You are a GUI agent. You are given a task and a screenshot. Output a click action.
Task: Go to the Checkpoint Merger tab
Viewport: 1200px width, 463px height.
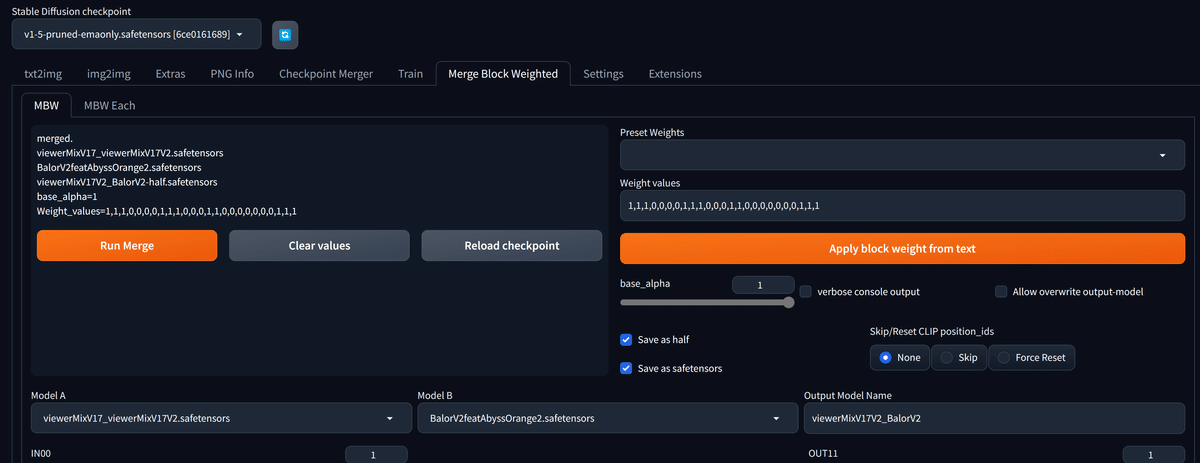tap(326, 74)
